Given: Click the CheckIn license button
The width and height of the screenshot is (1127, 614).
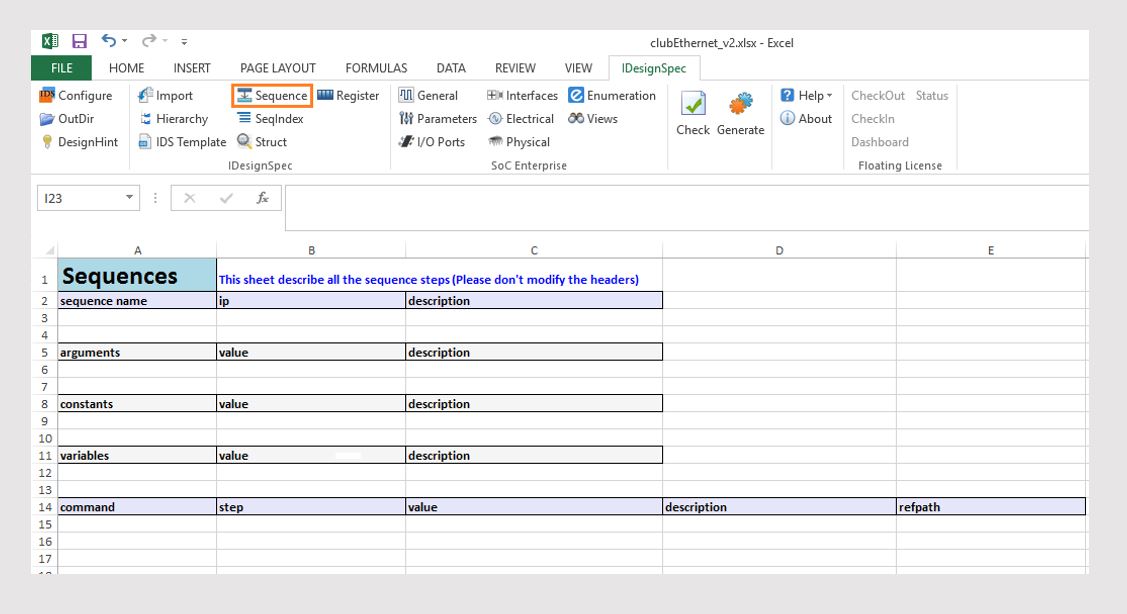Looking at the screenshot, I should click(x=873, y=119).
